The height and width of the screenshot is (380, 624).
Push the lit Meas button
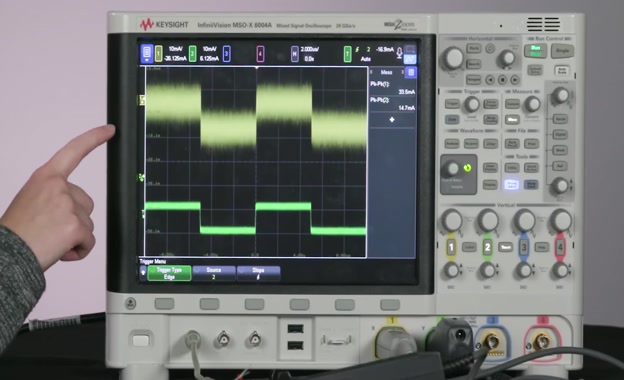[512, 119]
